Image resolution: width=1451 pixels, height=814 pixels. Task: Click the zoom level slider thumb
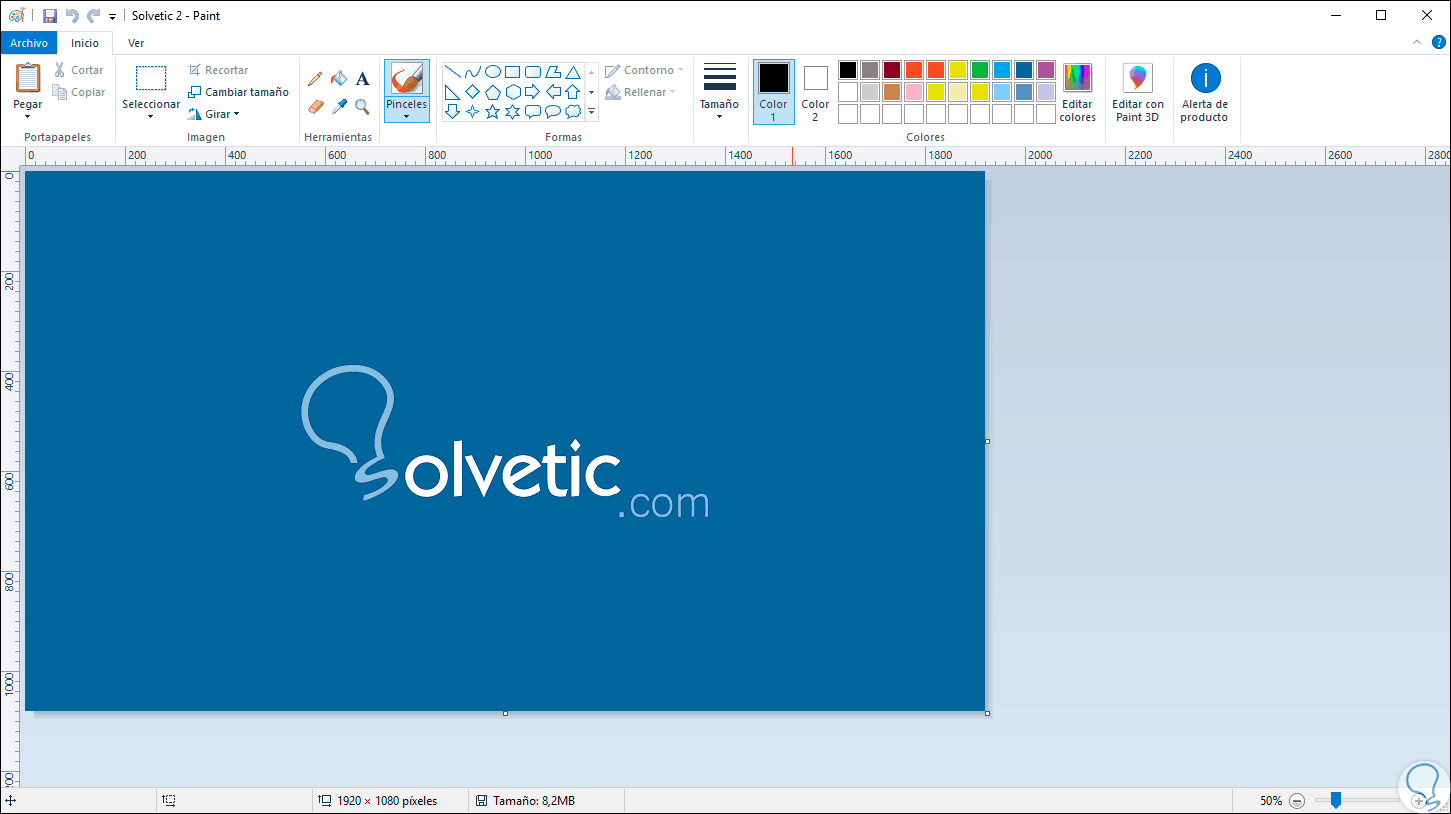coord(1335,800)
